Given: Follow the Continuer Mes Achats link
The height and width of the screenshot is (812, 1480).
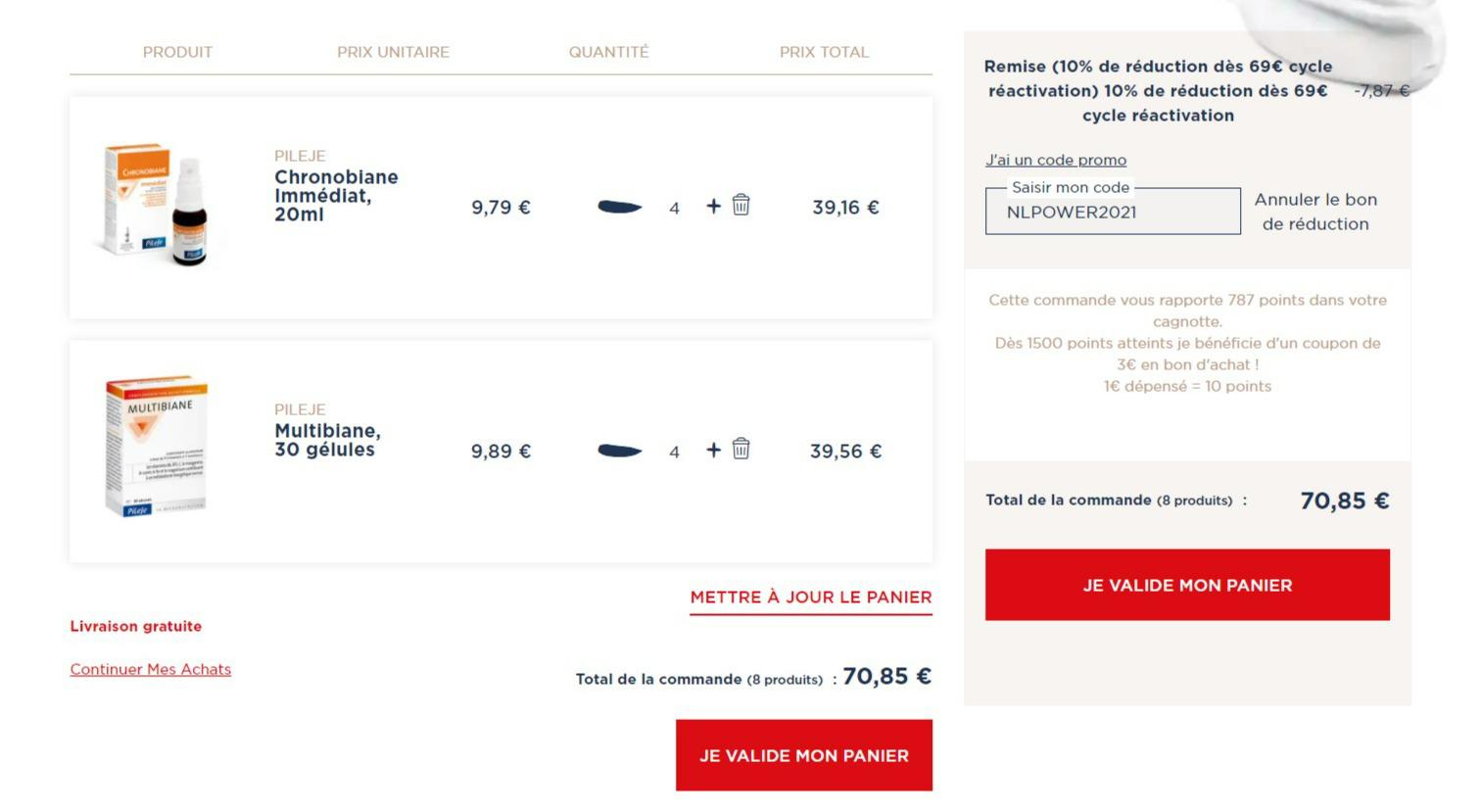Looking at the screenshot, I should (151, 669).
